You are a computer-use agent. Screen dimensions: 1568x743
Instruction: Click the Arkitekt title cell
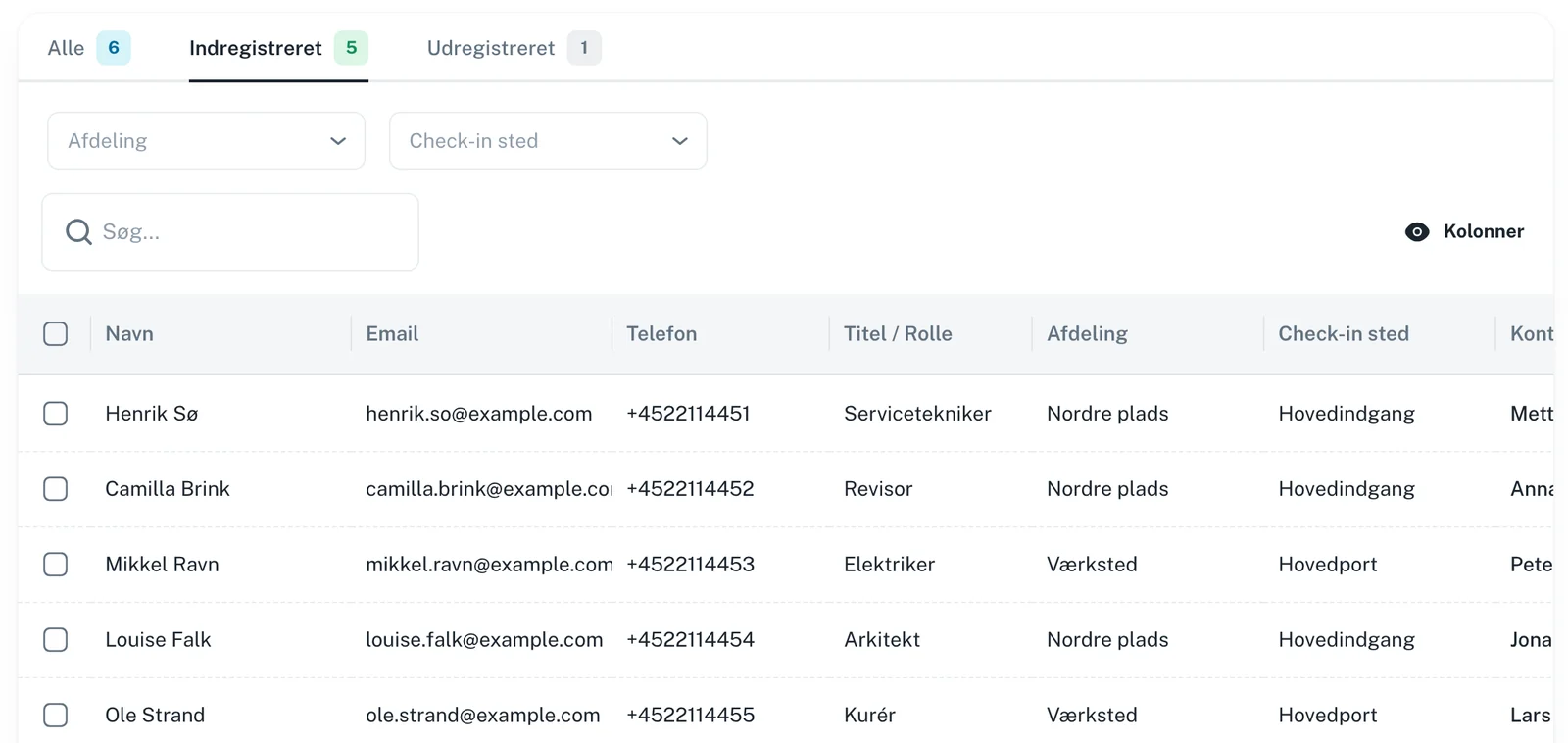pyautogui.click(x=882, y=640)
